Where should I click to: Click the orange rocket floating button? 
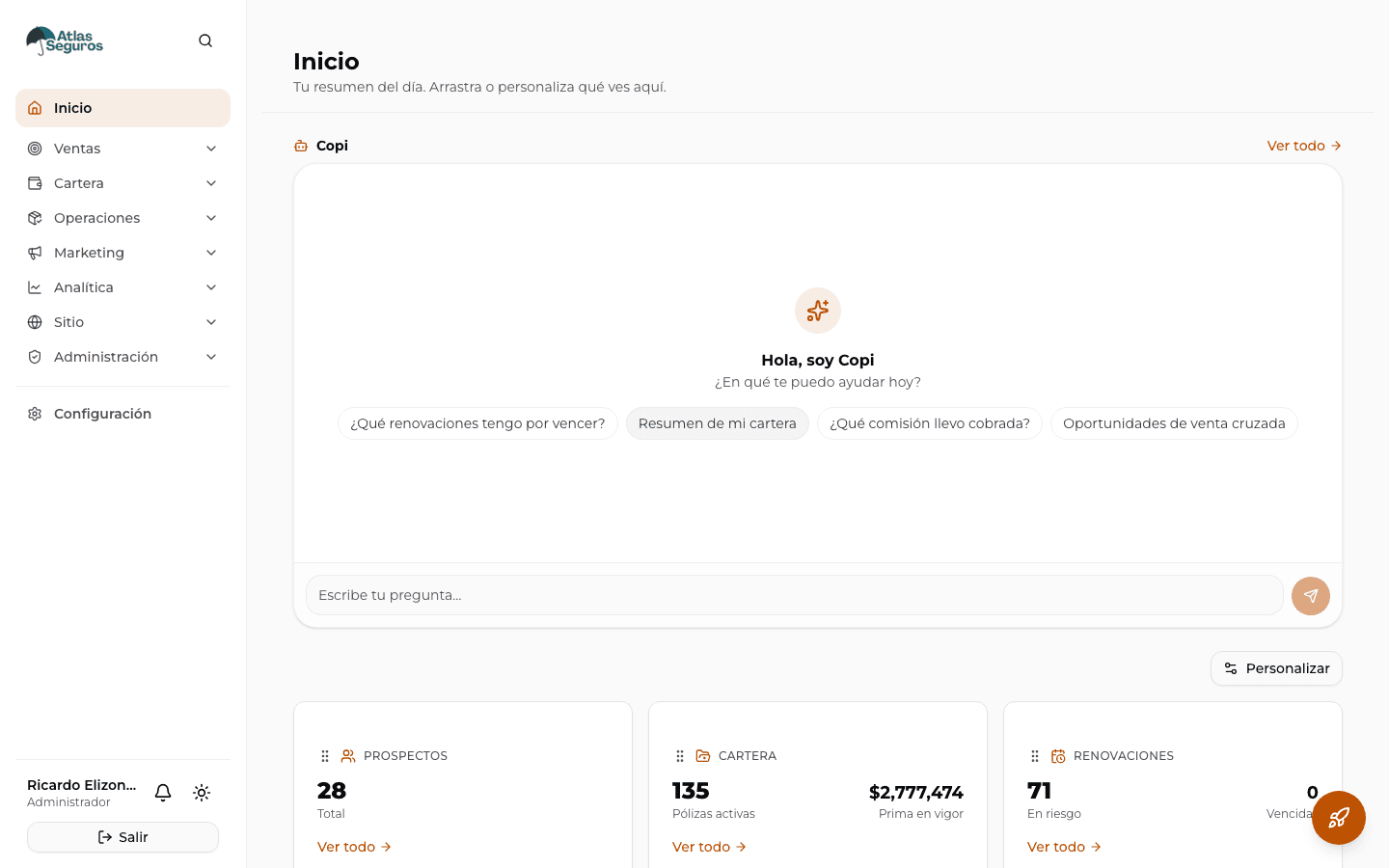[x=1339, y=818]
